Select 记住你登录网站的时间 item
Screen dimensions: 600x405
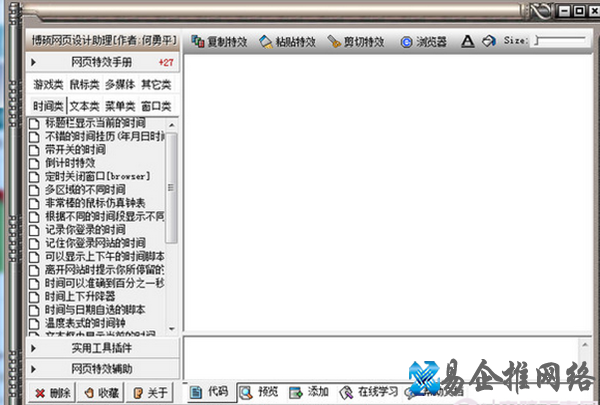point(96,243)
